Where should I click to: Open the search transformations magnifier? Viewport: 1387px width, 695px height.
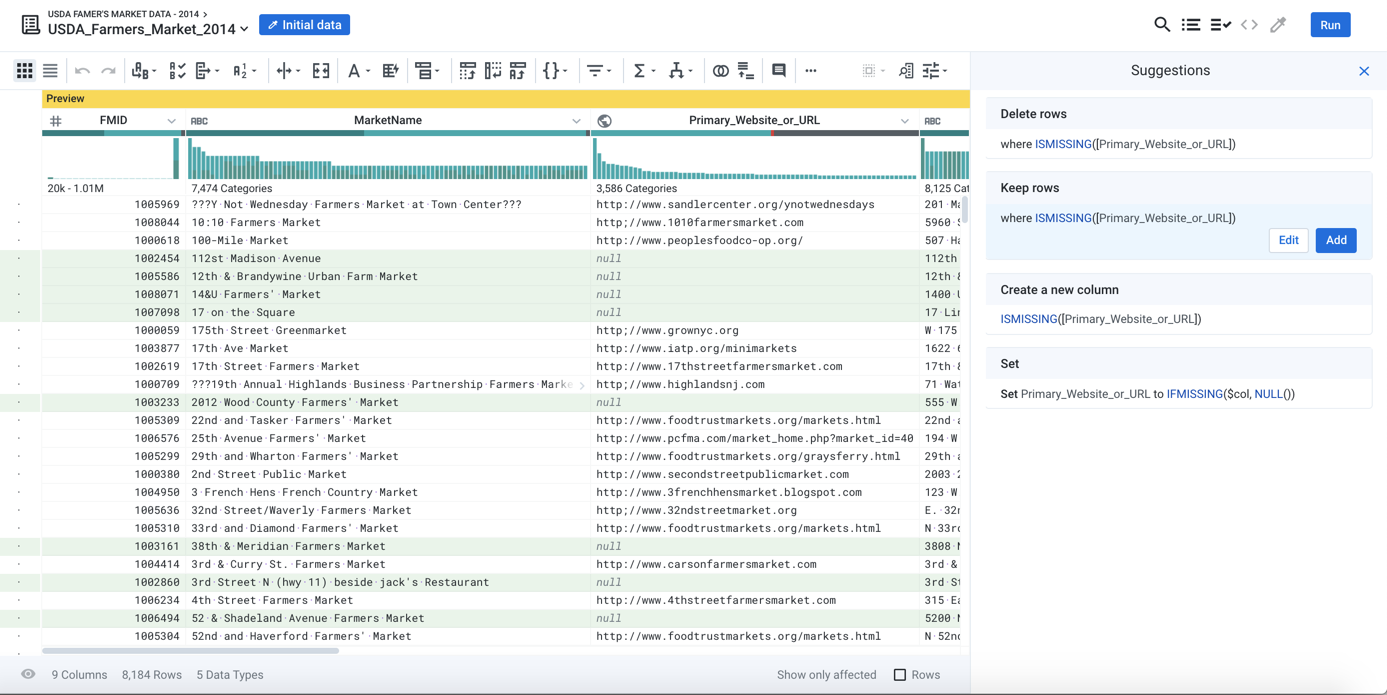pos(1161,25)
